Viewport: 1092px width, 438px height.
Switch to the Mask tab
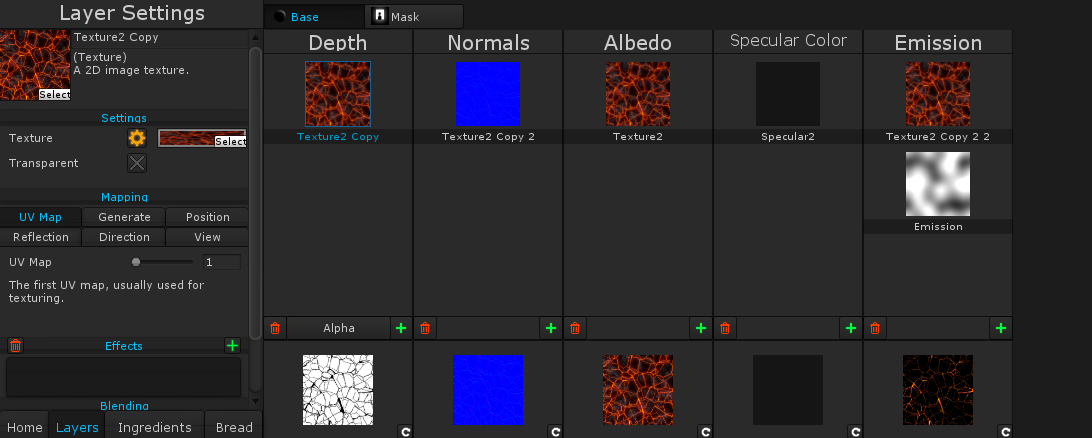pyautogui.click(x=414, y=17)
